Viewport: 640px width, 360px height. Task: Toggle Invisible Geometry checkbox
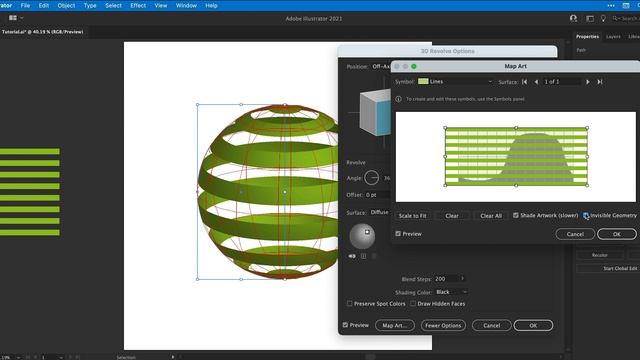coord(586,215)
